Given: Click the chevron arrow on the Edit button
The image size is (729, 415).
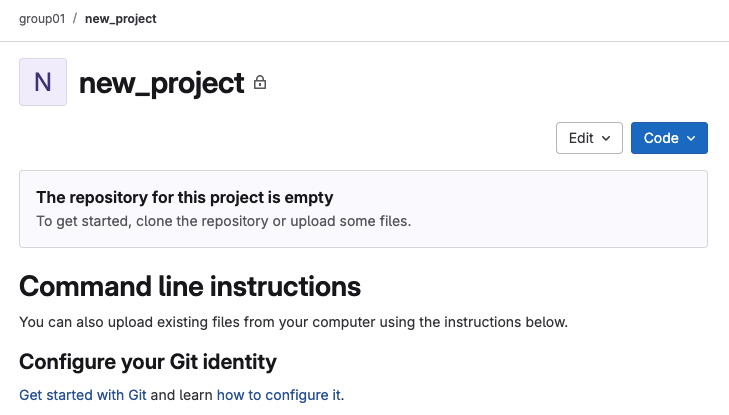Looking at the screenshot, I should coord(606,139).
